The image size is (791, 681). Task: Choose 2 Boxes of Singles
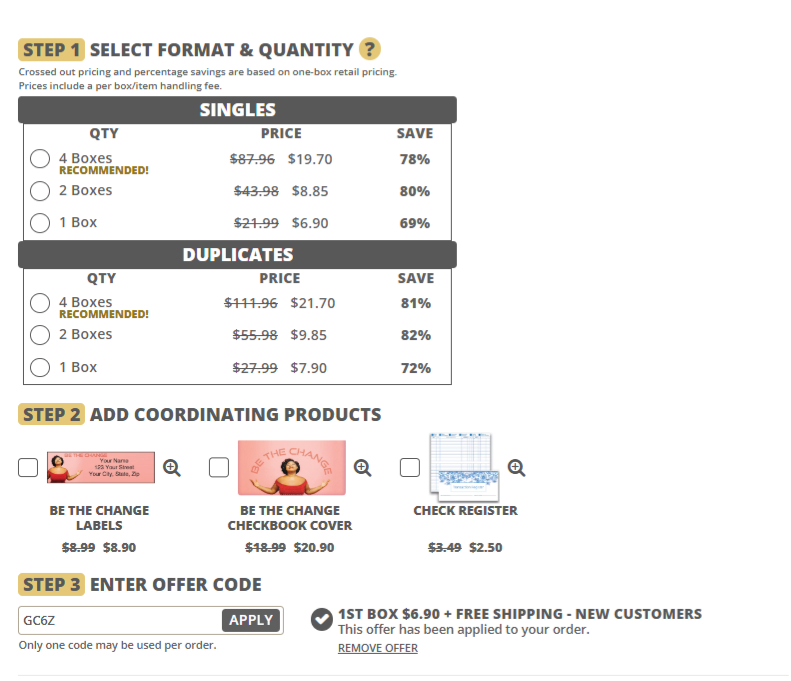pos(40,191)
